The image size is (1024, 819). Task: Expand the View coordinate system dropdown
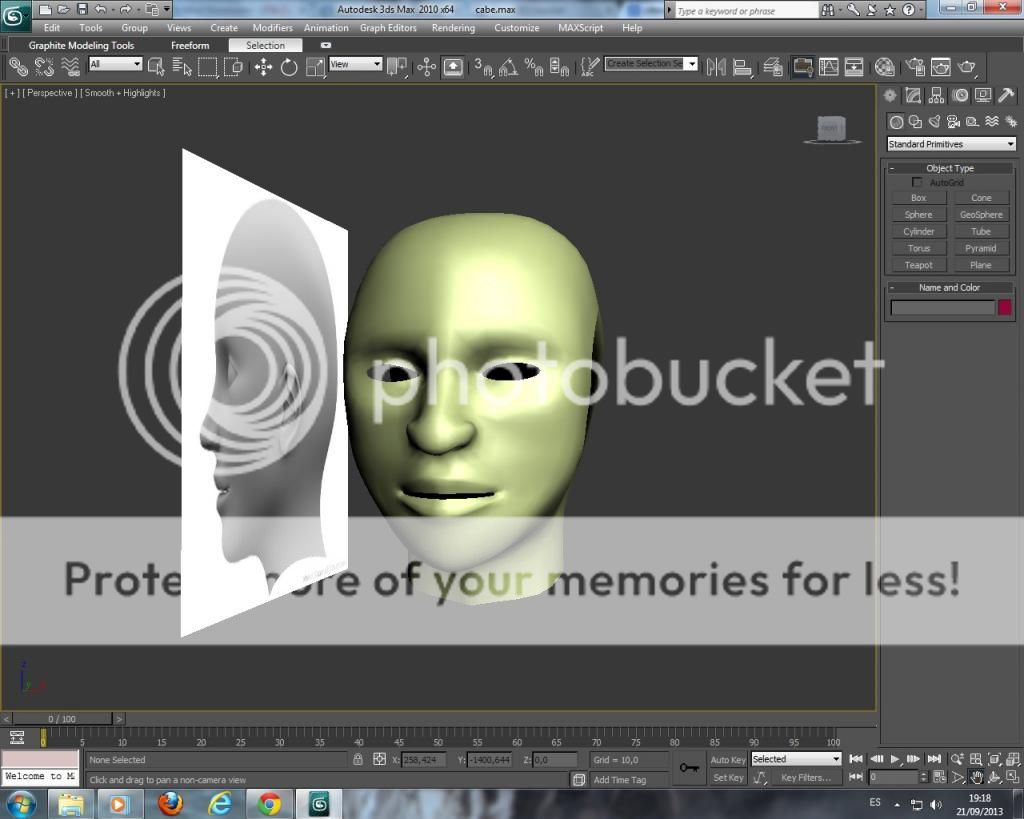point(356,64)
